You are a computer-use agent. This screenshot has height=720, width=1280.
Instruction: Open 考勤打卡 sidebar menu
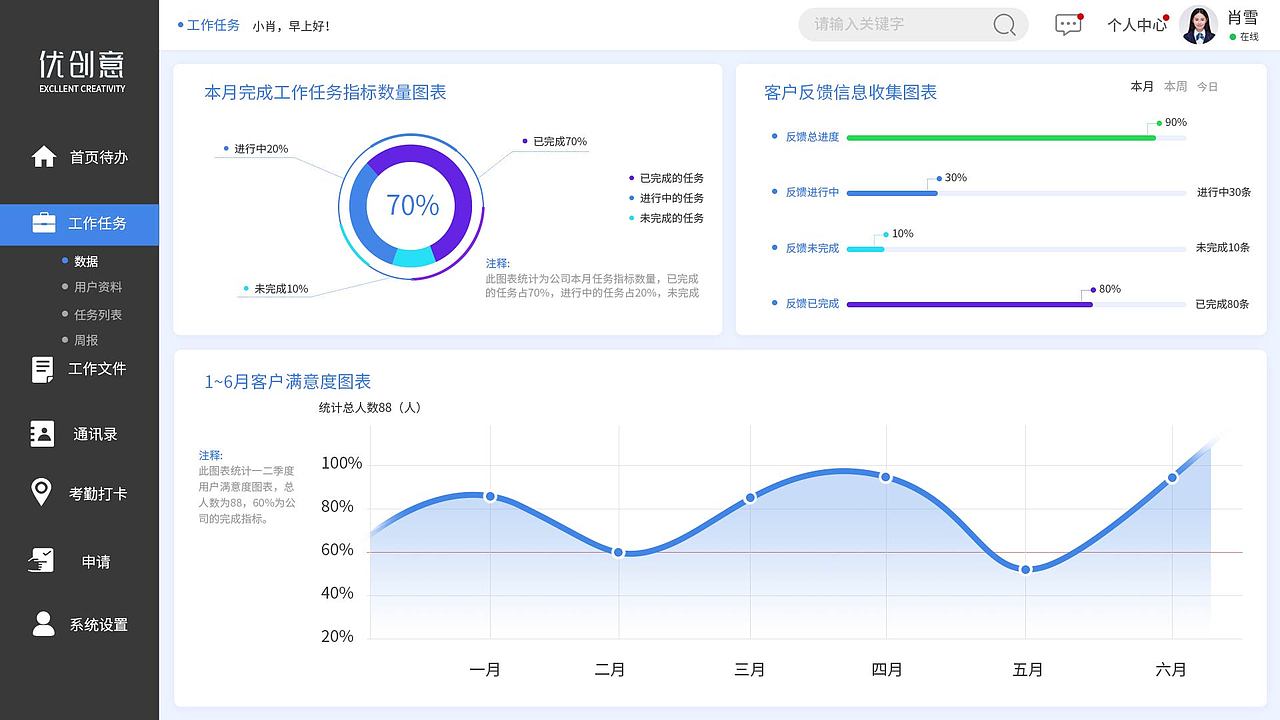(98, 493)
